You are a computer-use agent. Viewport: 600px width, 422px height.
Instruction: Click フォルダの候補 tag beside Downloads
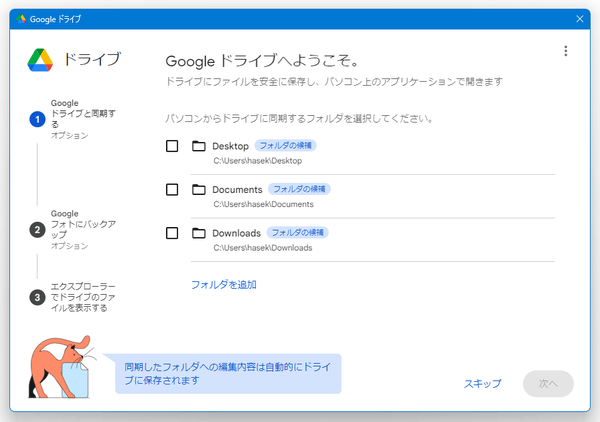(x=297, y=233)
